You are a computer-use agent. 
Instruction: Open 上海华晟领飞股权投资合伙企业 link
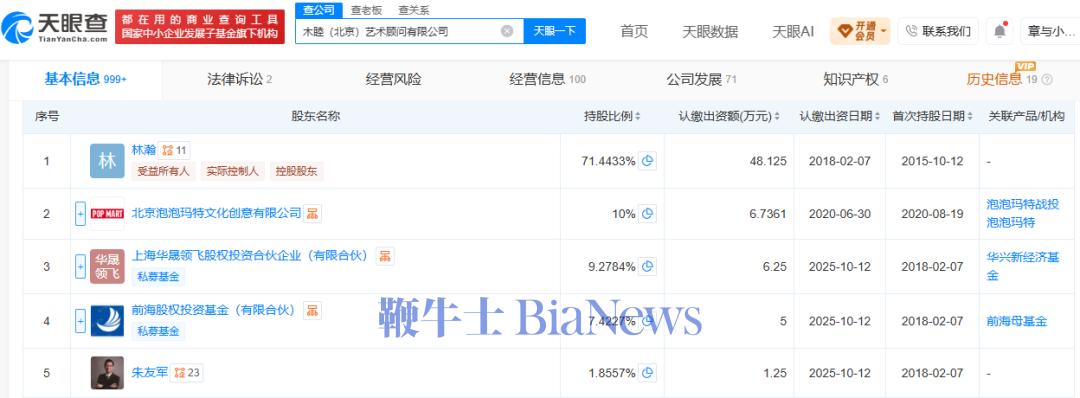[251, 256]
